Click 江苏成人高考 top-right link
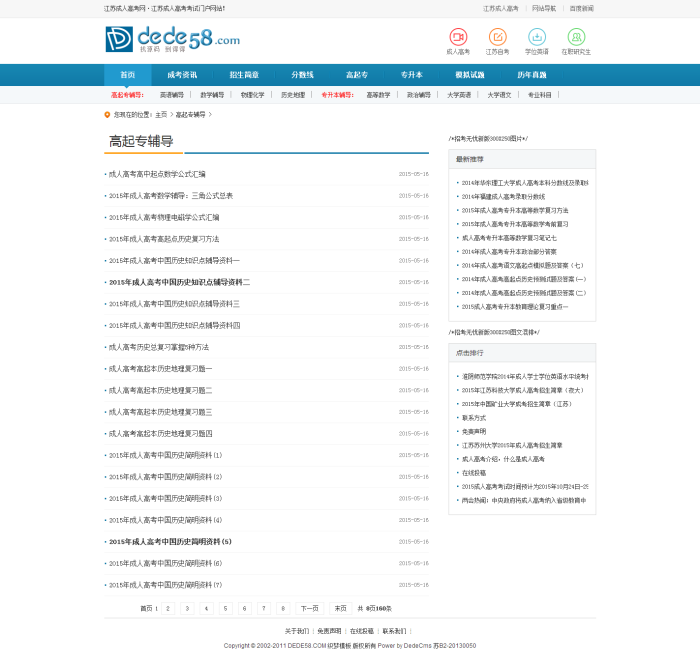Screen dimensions: 700x663 (x=501, y=8)
